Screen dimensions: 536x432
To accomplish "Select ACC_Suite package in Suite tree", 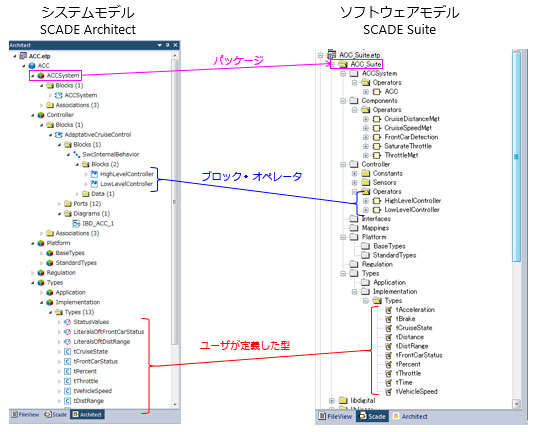I will pyautogui.click(x=365, y=64).
